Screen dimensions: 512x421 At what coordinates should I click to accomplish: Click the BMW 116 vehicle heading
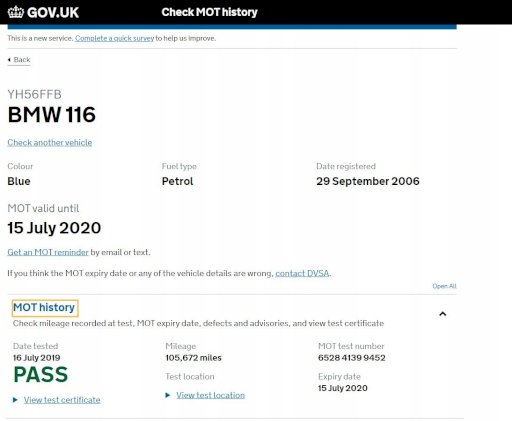pos(52,115)
